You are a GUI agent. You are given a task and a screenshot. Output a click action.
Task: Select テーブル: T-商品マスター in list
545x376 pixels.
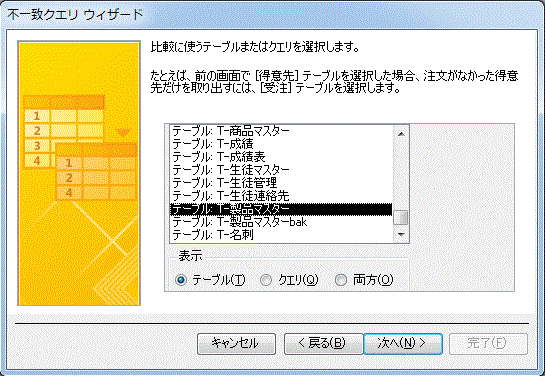[281, 131]
